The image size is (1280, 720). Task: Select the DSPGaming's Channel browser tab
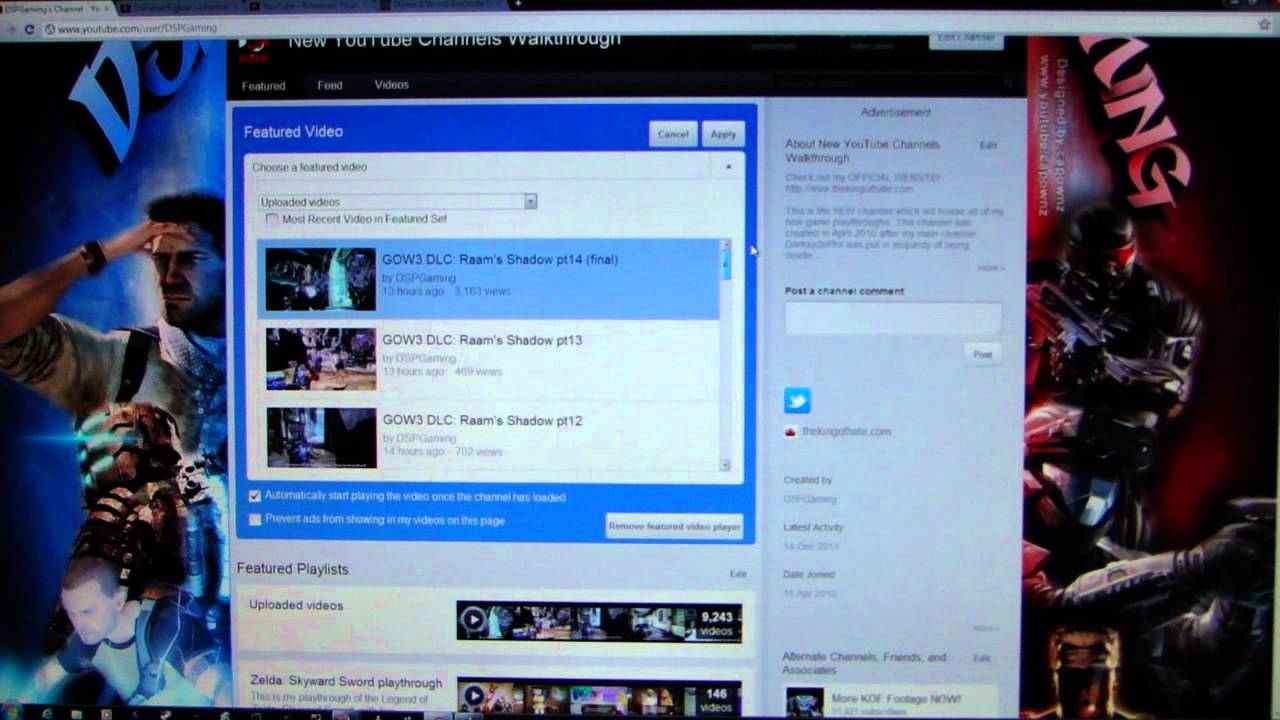coord(57,8)
